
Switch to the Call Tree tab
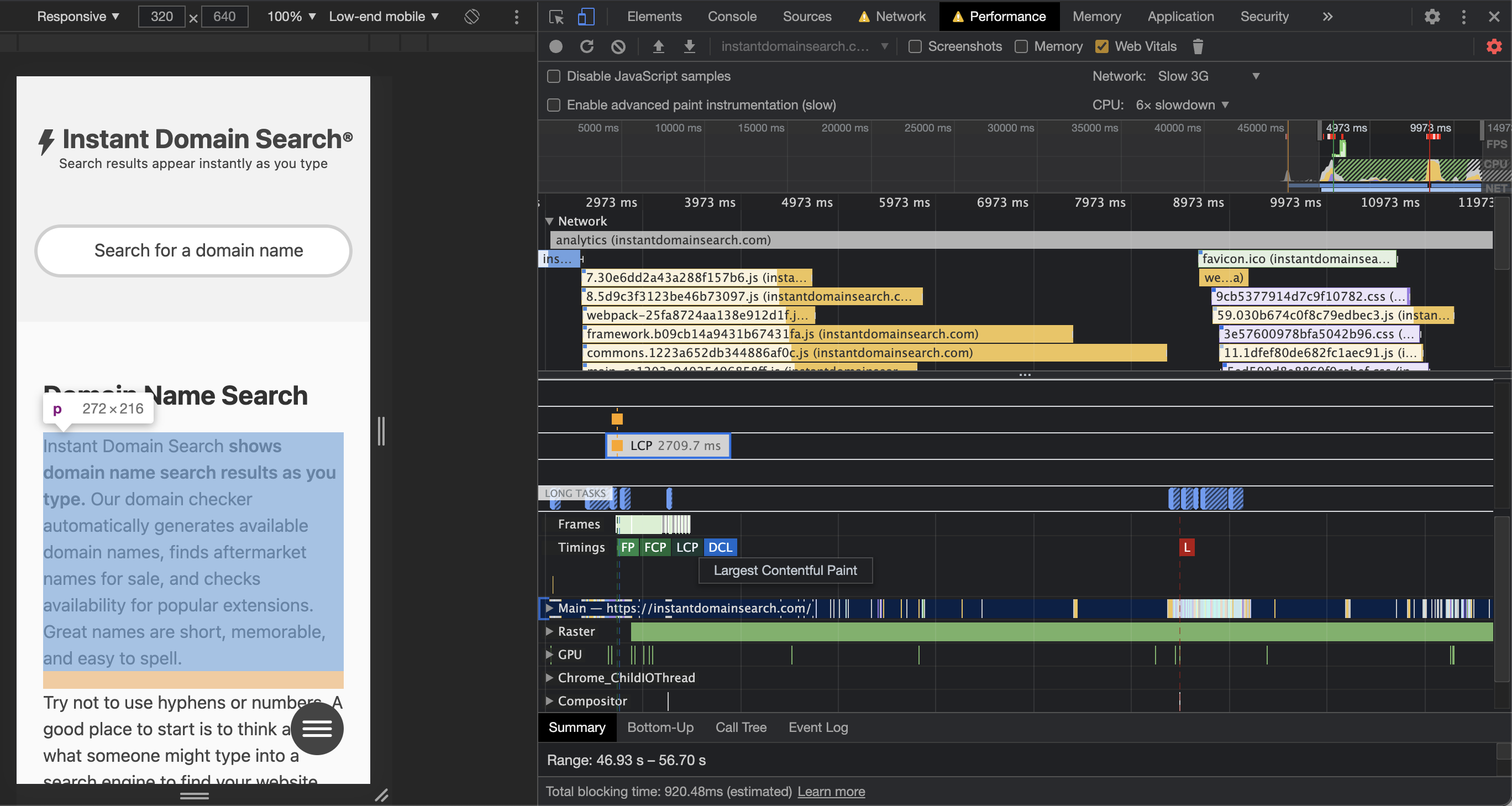click(741, 728)
